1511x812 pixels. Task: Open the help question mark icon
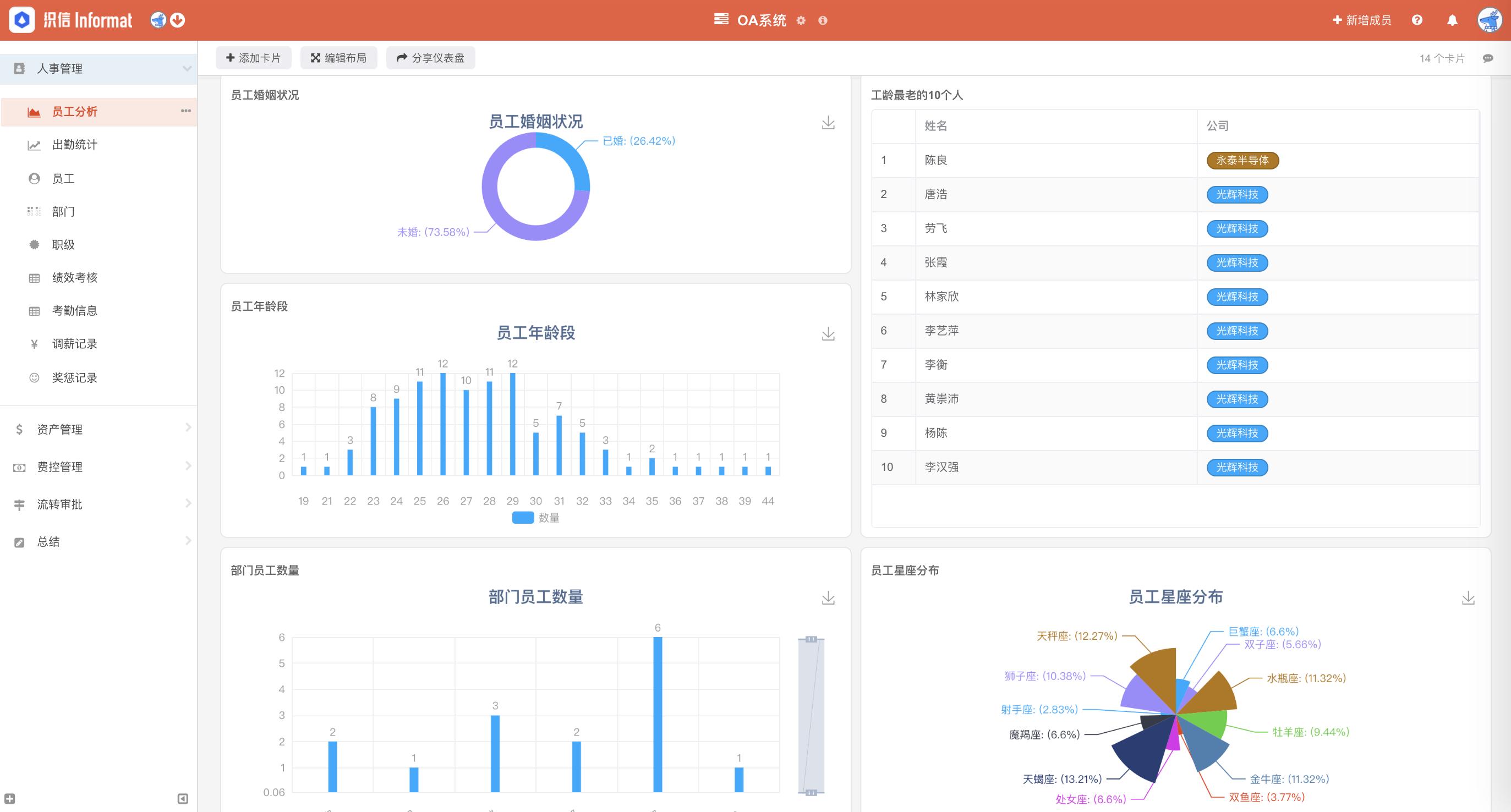pyautogui.click(x=1417, y=20)
